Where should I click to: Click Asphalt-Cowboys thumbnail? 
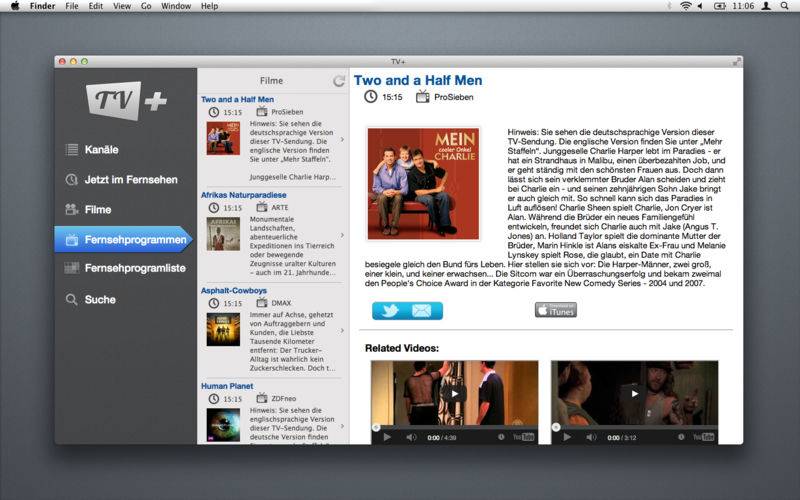[223, 330]
